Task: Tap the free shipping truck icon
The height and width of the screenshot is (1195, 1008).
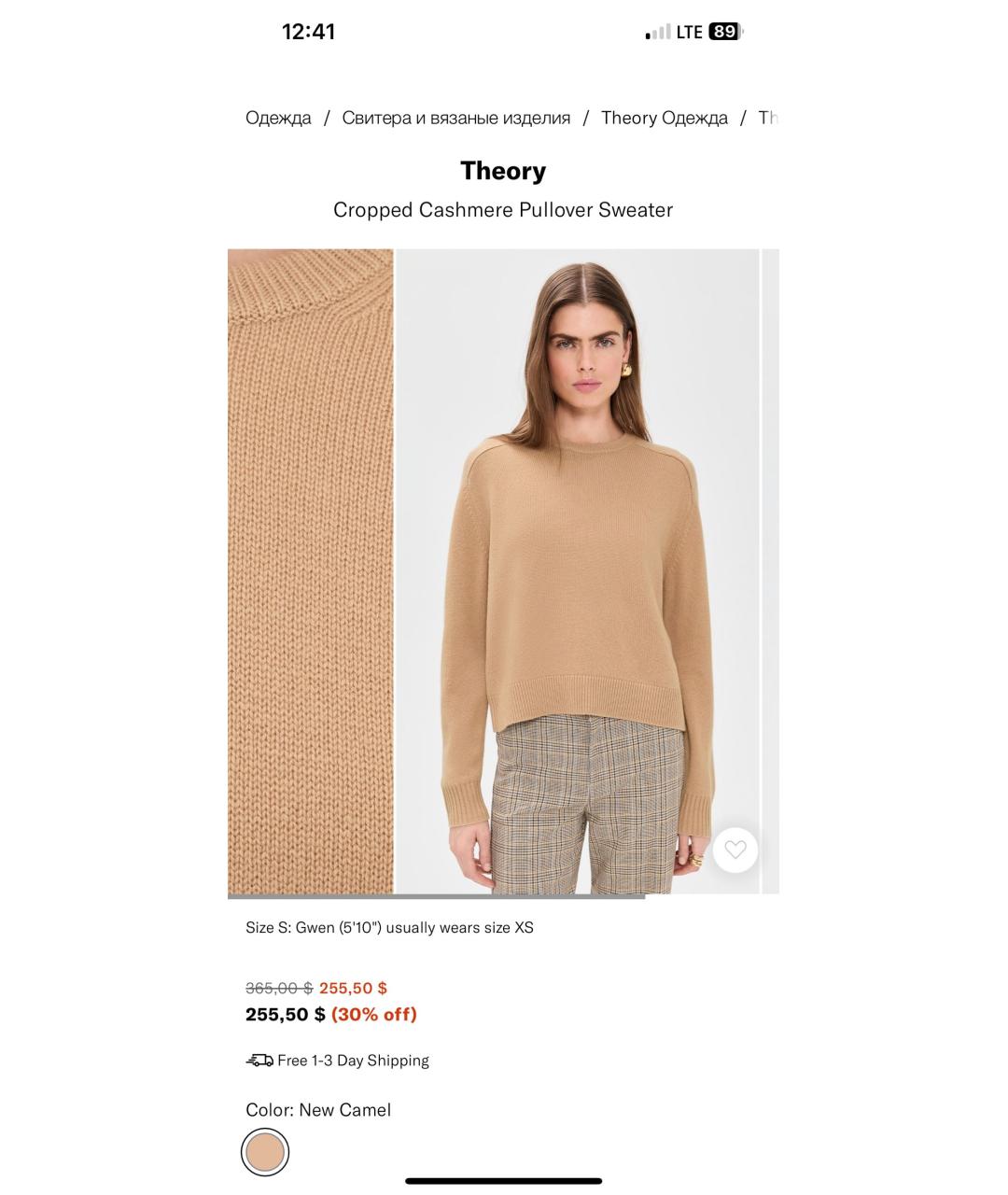Action: 259,1061
